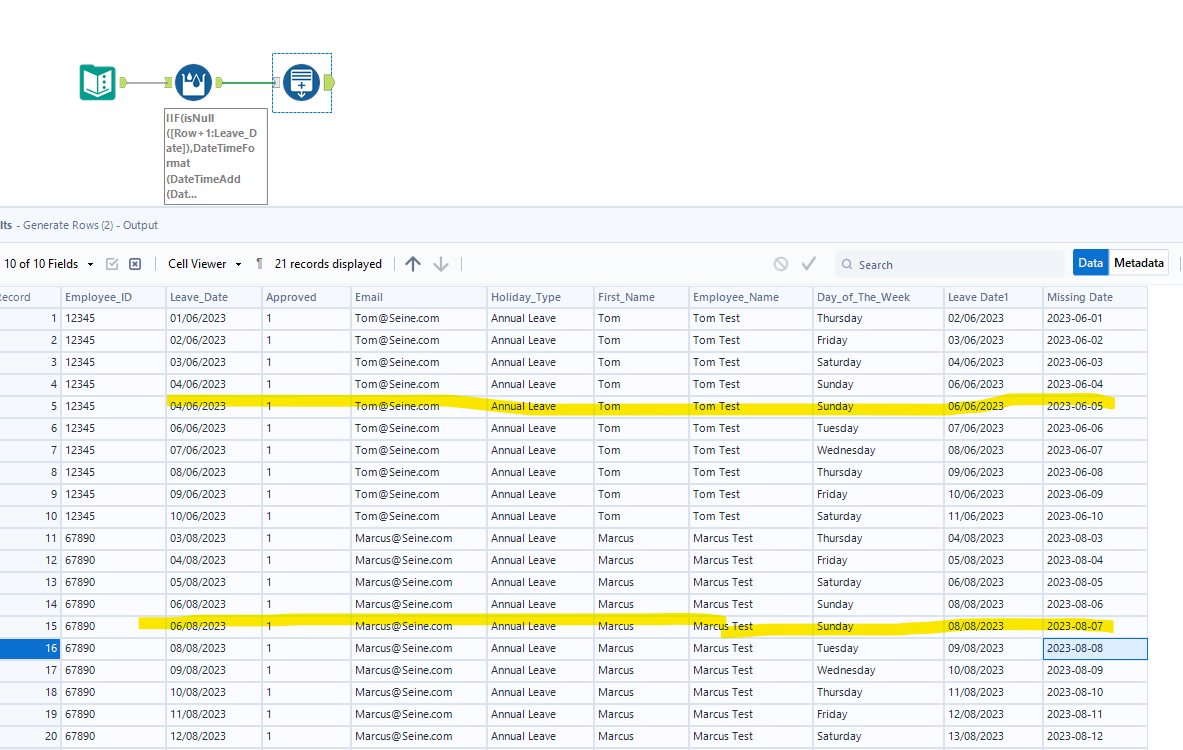
Task: Select the Multi-Row Formula tool
Action: tap(193, 82)
